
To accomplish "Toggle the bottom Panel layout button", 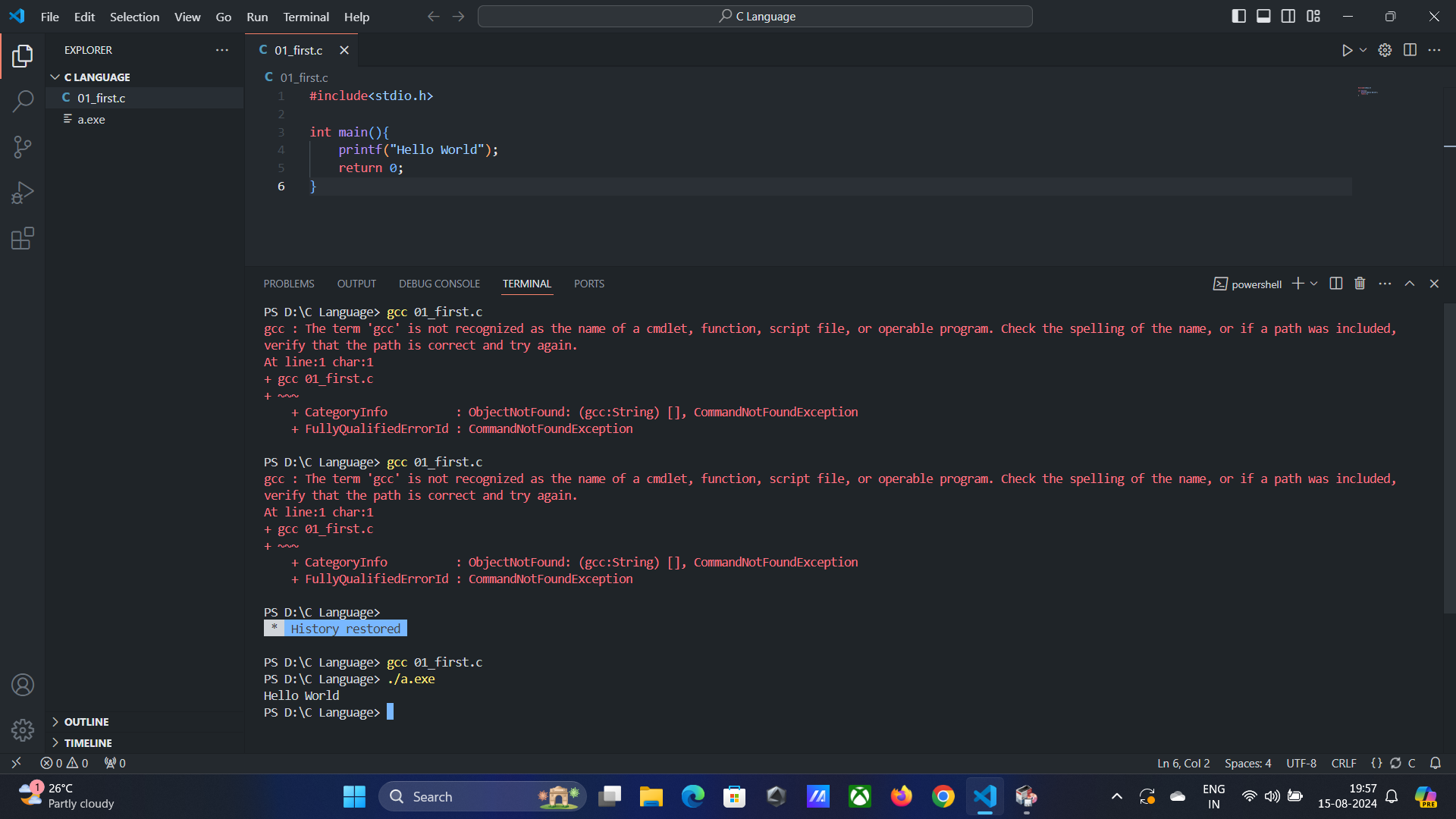I will (x=1263, y=16).
